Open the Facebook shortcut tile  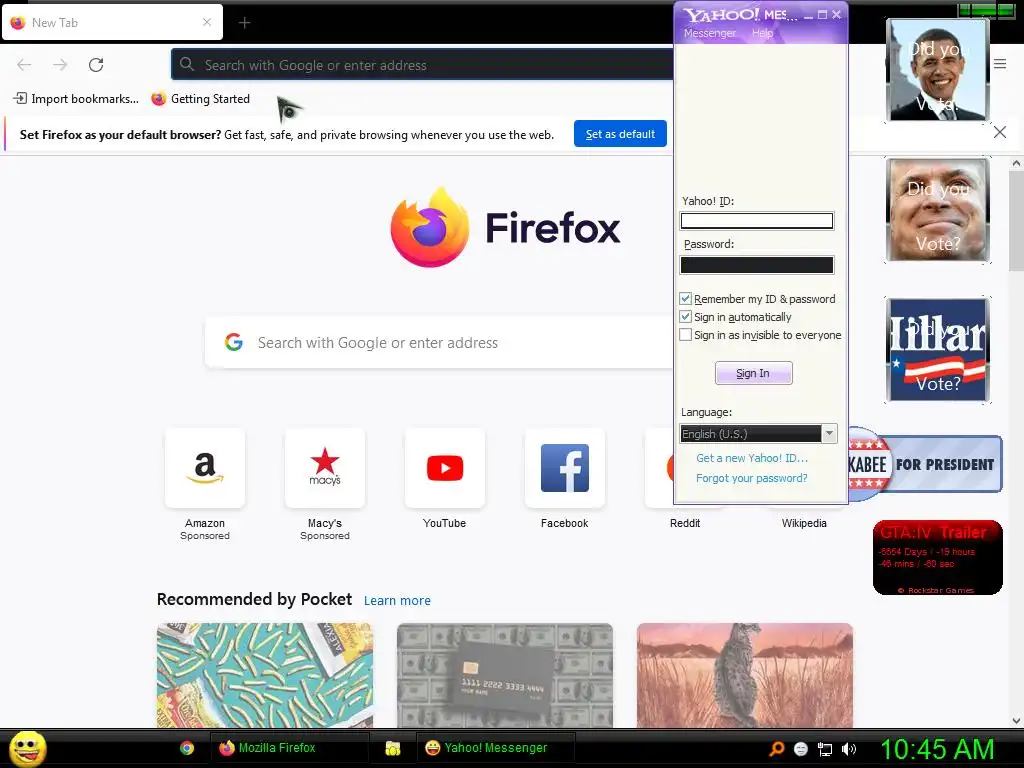(565, 468)
